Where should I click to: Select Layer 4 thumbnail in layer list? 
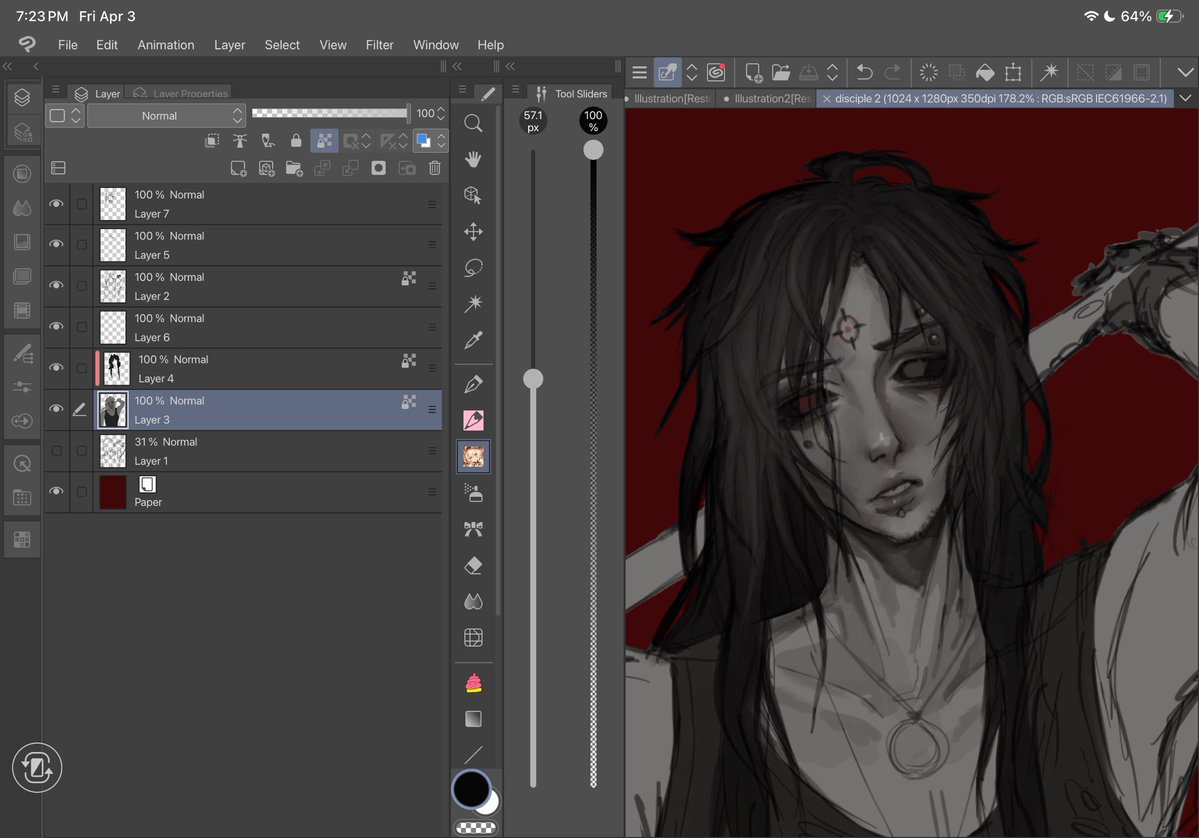(116, 369)
